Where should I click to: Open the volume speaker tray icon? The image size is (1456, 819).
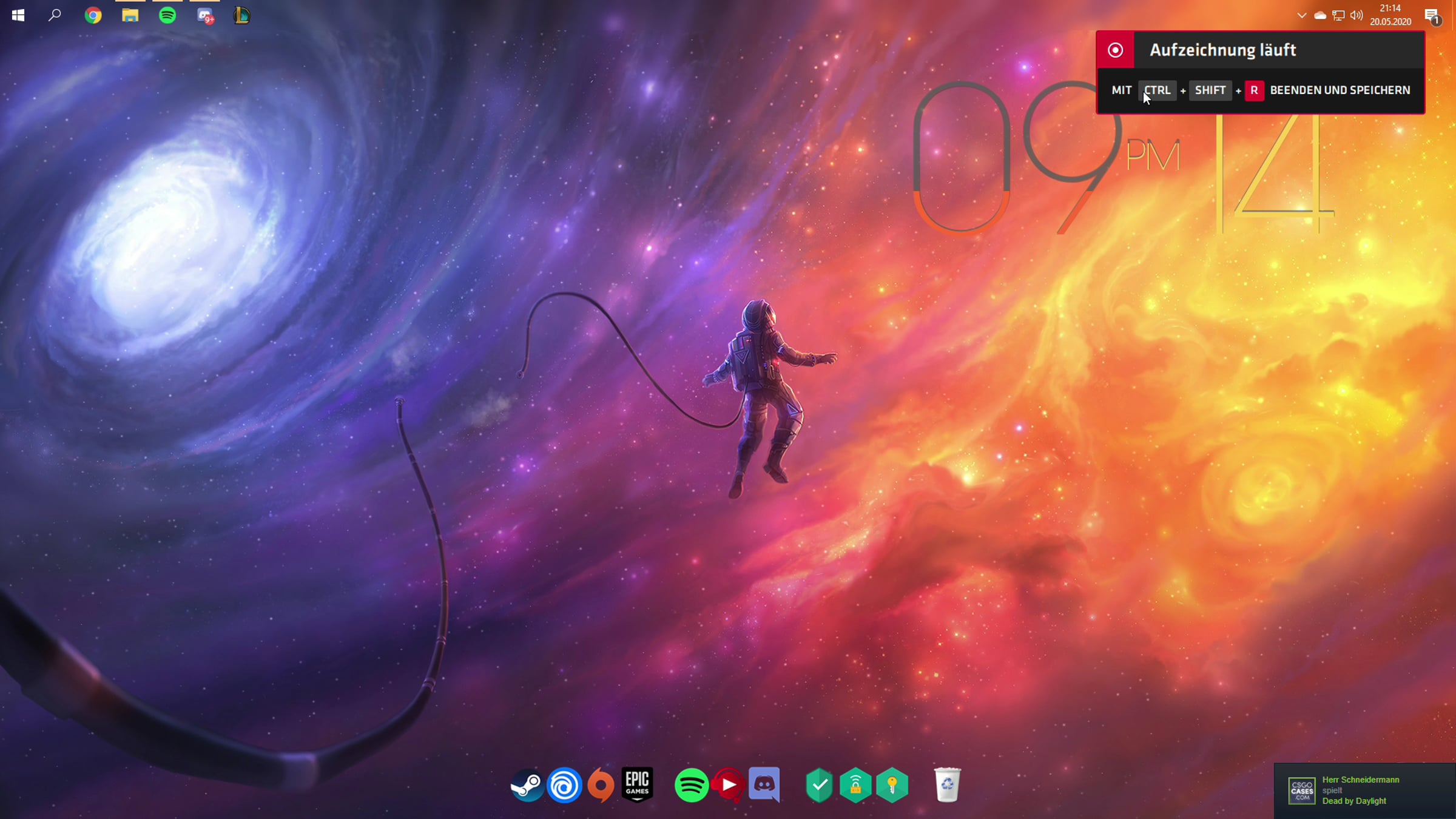point(1357,15)
